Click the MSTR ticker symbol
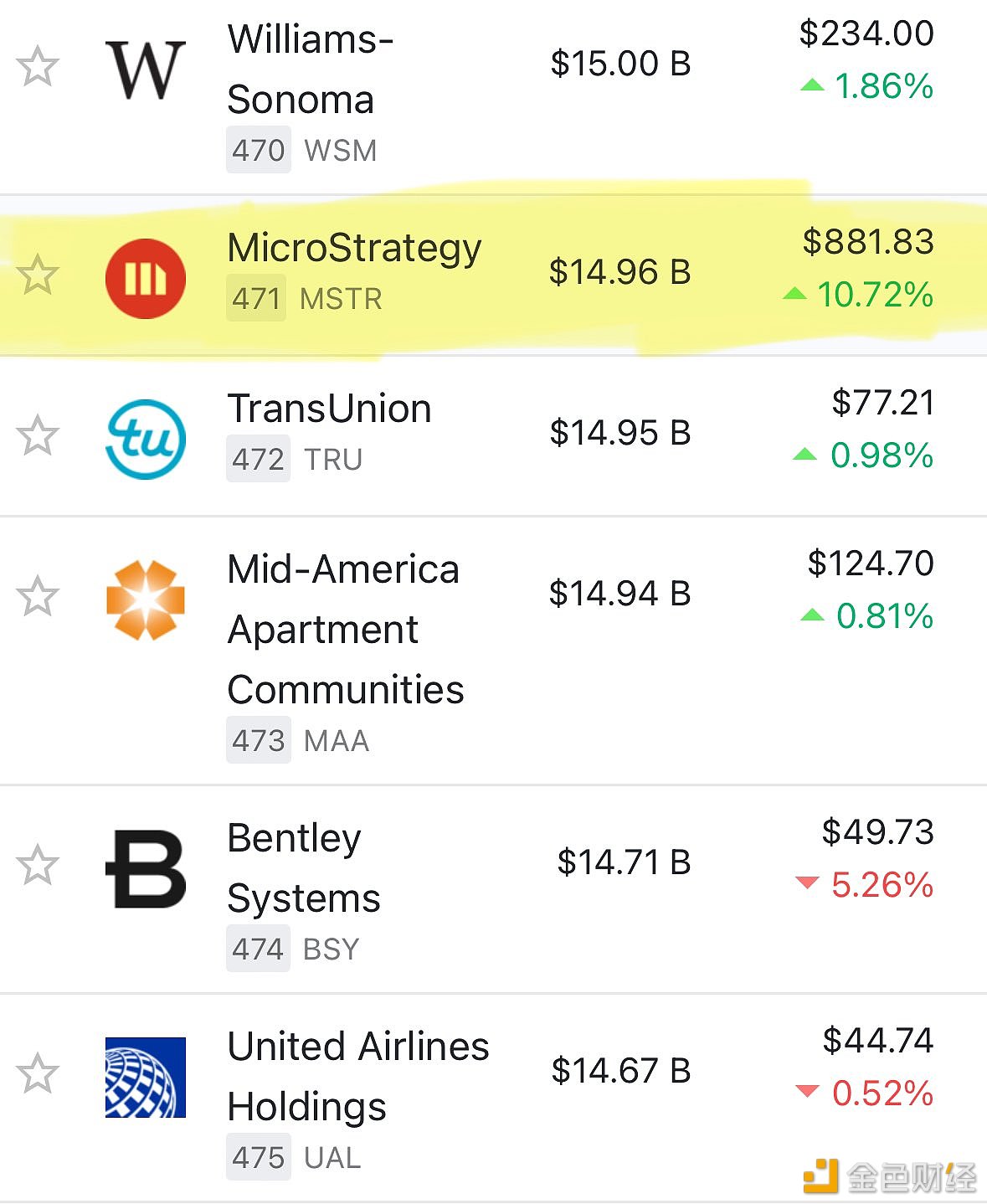987x1204 pixels. [341, 299]
